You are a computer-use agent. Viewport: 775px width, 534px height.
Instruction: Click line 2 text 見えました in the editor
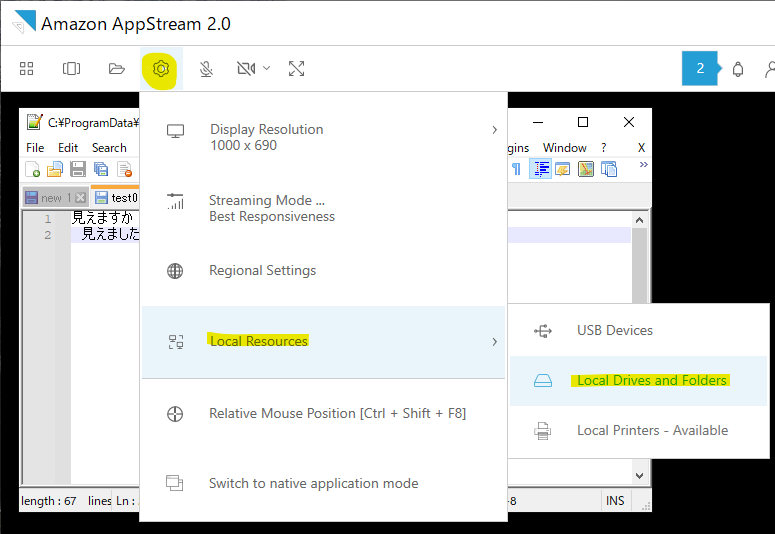click(110, 233)
